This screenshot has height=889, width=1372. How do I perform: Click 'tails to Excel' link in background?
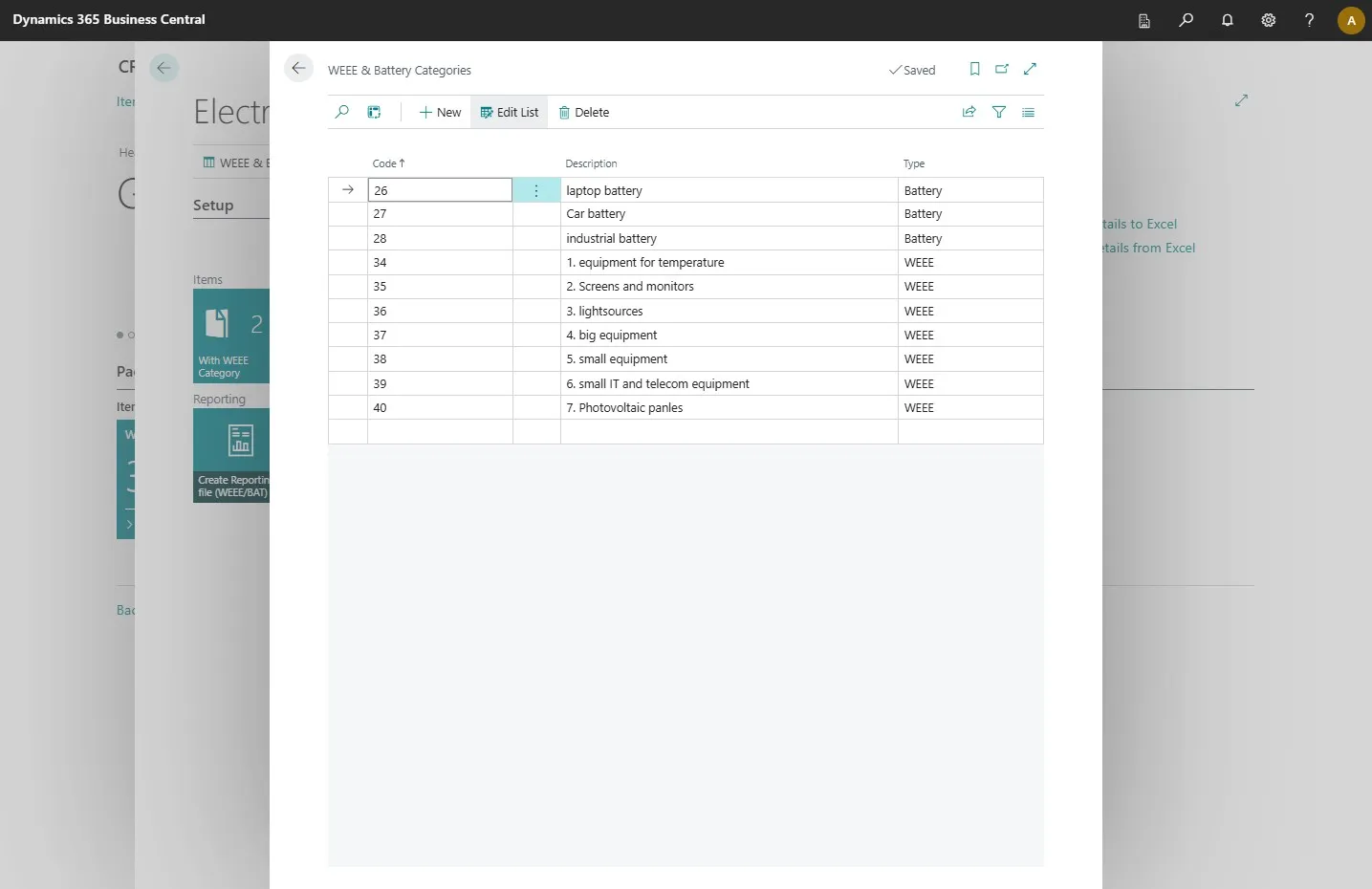tap(1140, 224)
